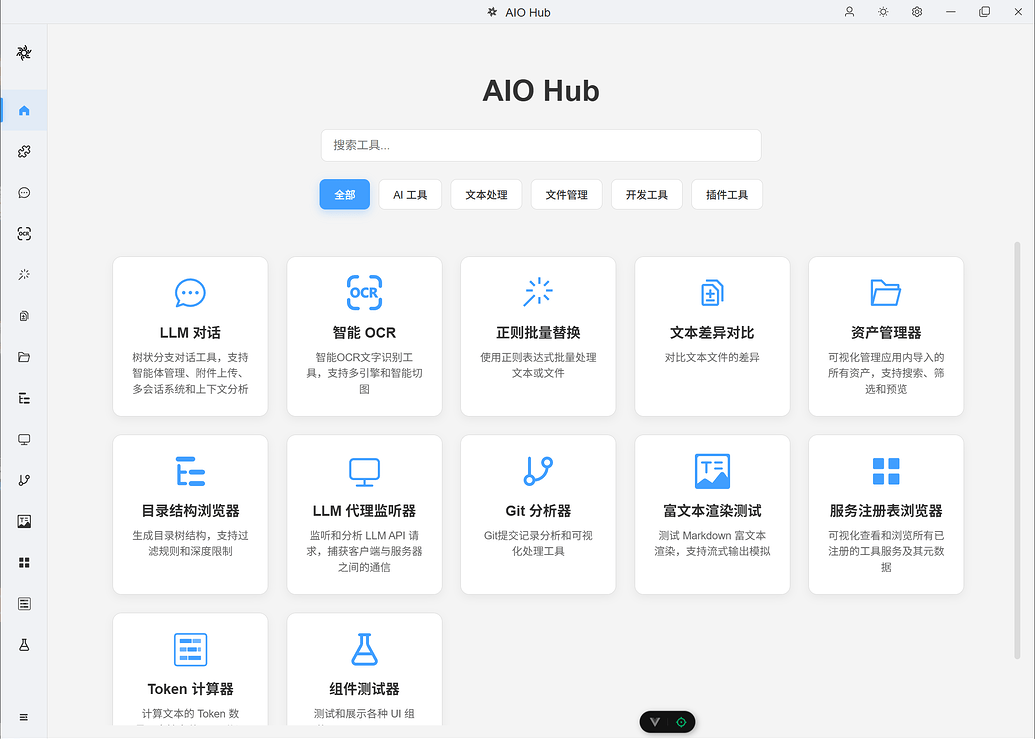Click description starting '测试 Markdown 富文本'
Viewport: 1035px width, 739px height.
pyautogui.click(x=712, y=543)
